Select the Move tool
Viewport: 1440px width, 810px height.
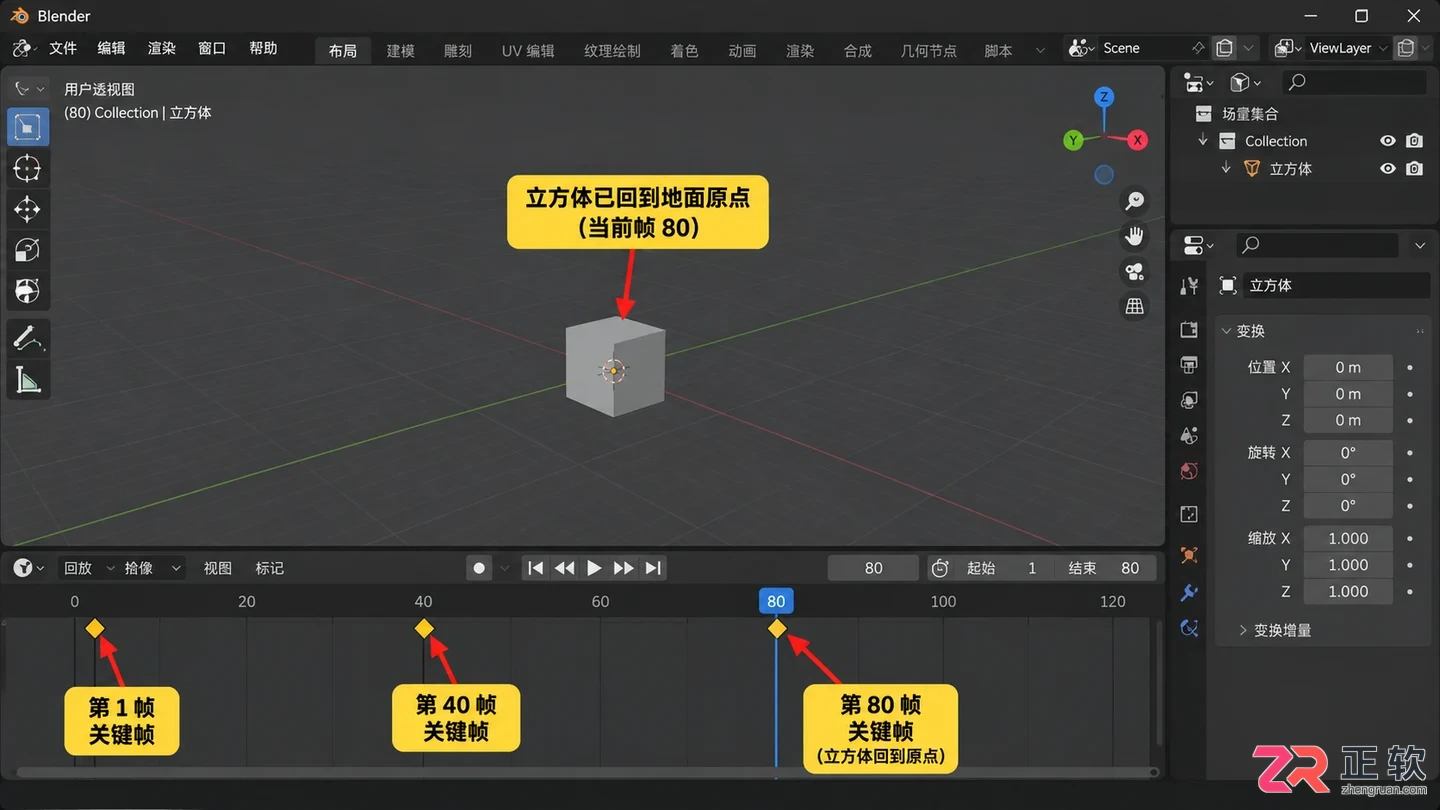[x=27, y=209]
